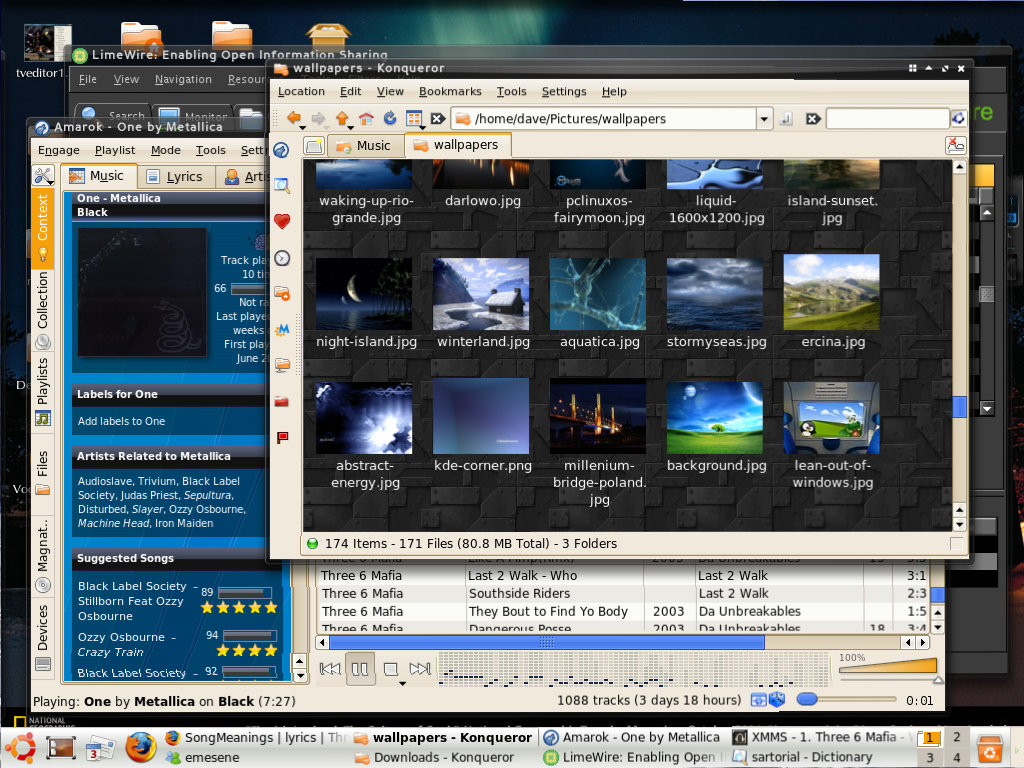Open Konqueror Location menu
This screenshot has width=1024, height=768.
pos(301,91)
